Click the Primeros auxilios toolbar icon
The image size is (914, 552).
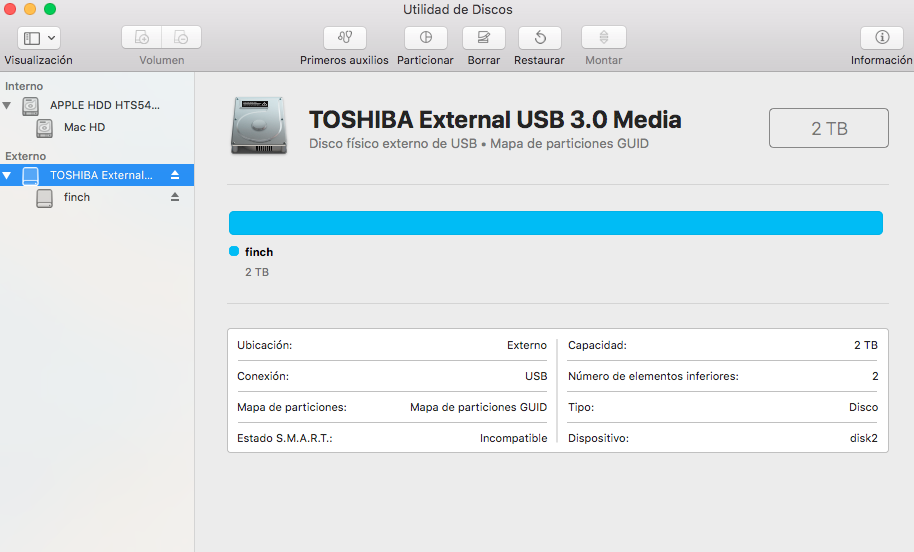click(x=344, y=38)
